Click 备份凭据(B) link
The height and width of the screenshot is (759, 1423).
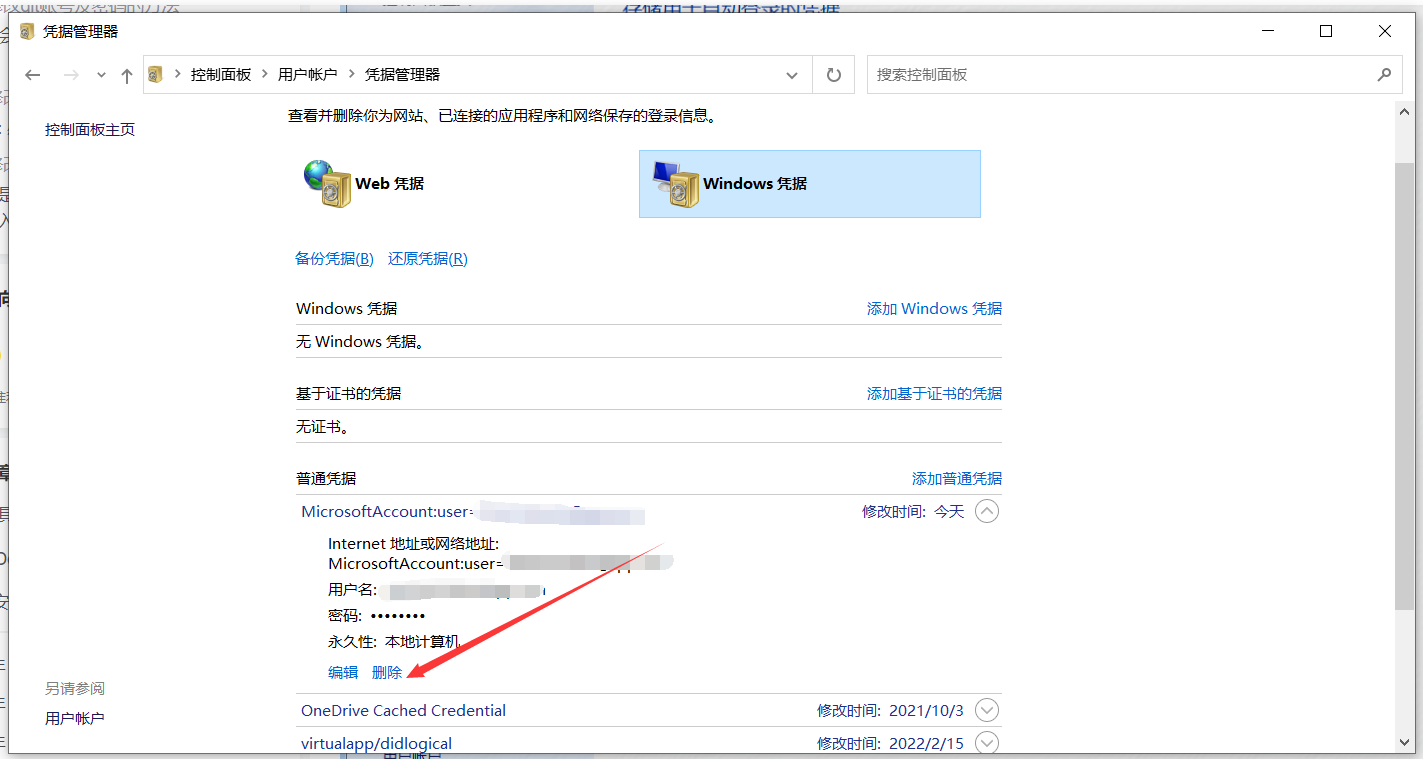click(x=334, y=259)
